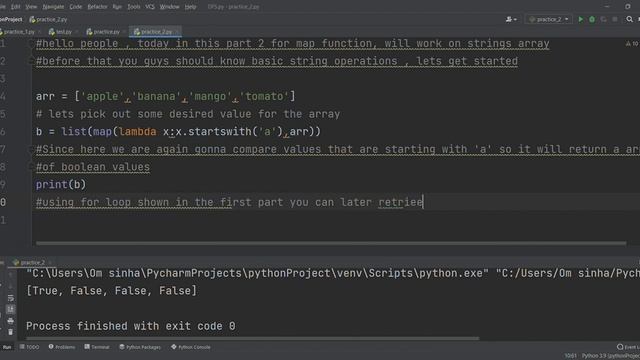Open the Python Packages tool window

(x=140, y=347)
